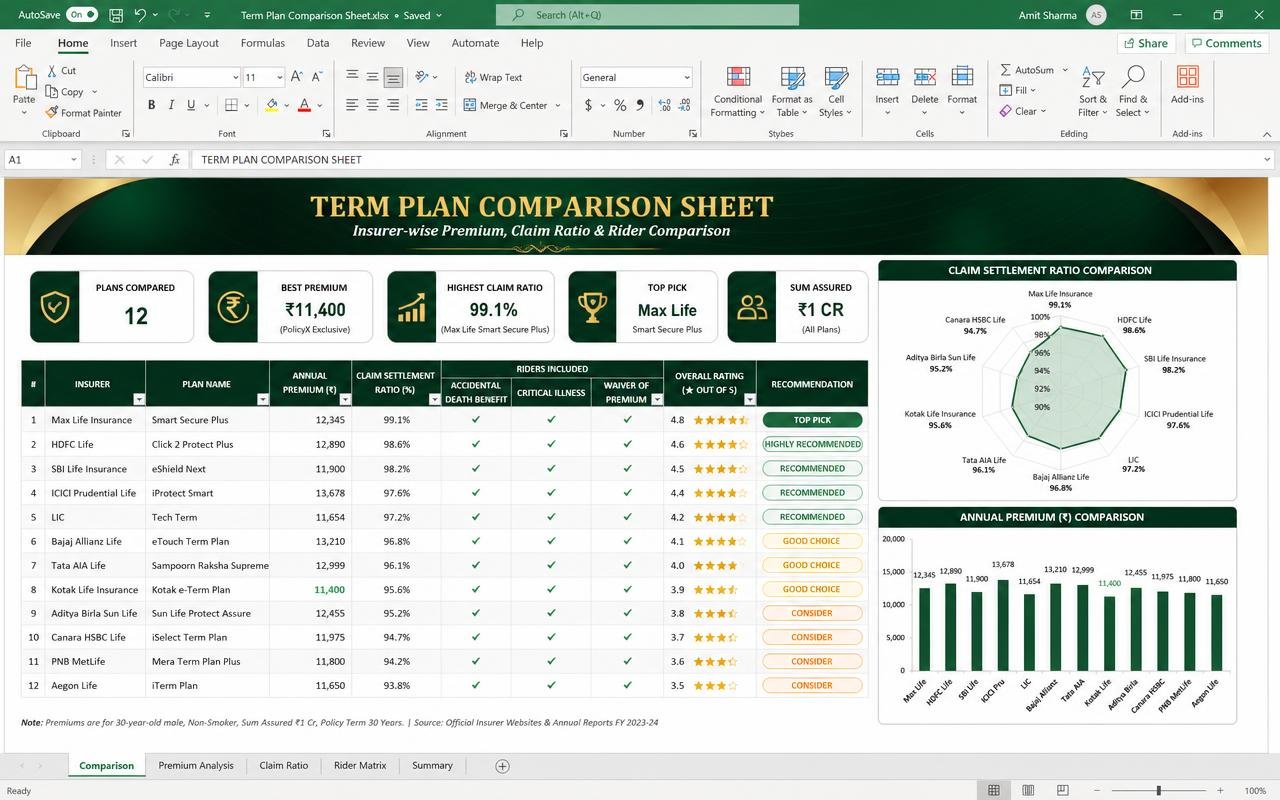This screenshot has width=1280, height=800.
Task: Open the Insurer column filter dropdown
Action: point(138,399)
